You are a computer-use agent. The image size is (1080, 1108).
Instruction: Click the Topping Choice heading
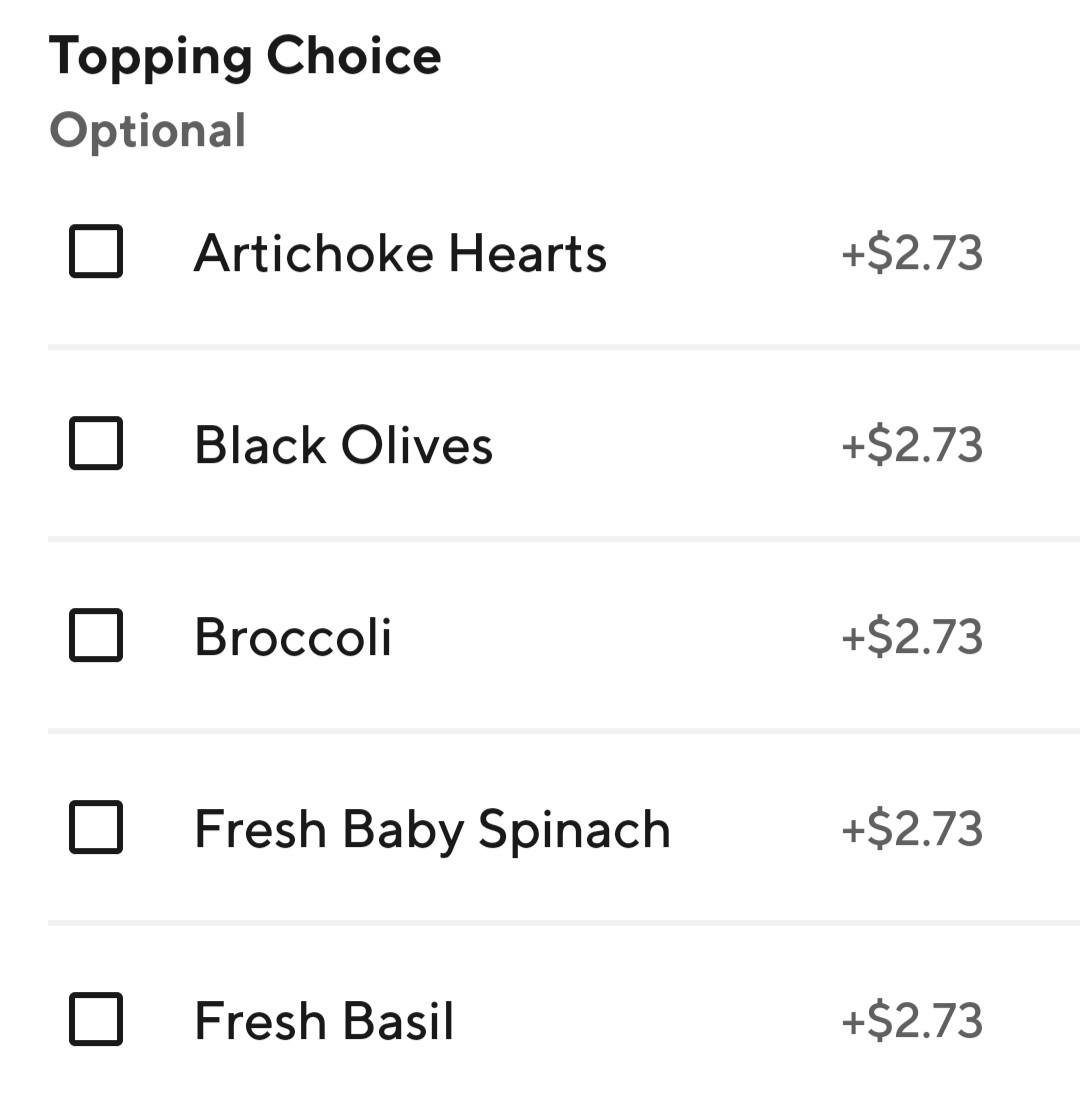[245, 57]
